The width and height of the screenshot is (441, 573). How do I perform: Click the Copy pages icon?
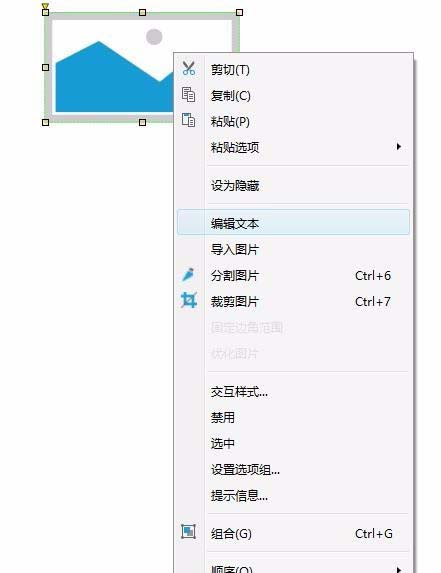(189, 94)
